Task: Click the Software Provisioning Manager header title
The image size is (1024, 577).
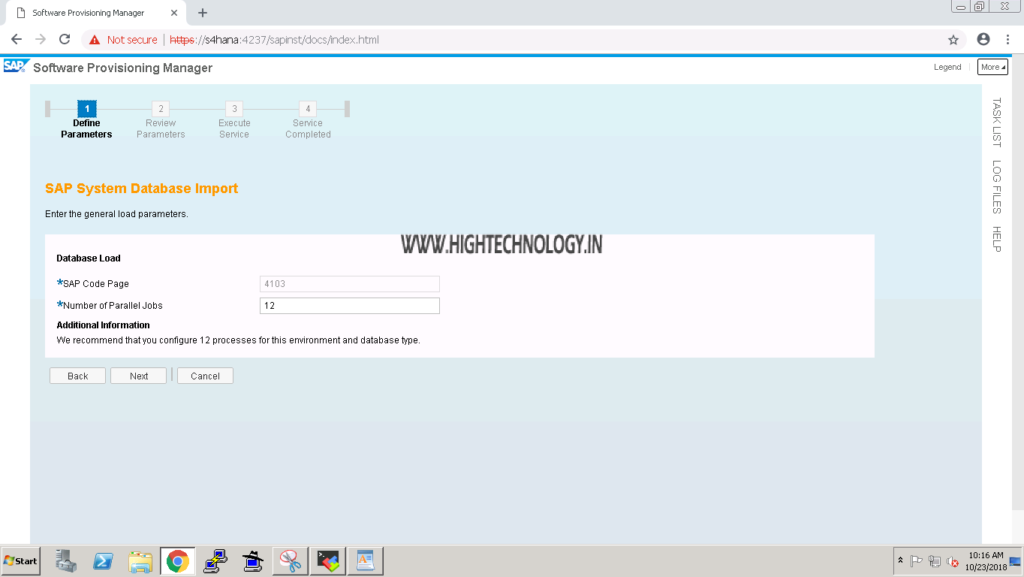Action: (x=123, y=68)
